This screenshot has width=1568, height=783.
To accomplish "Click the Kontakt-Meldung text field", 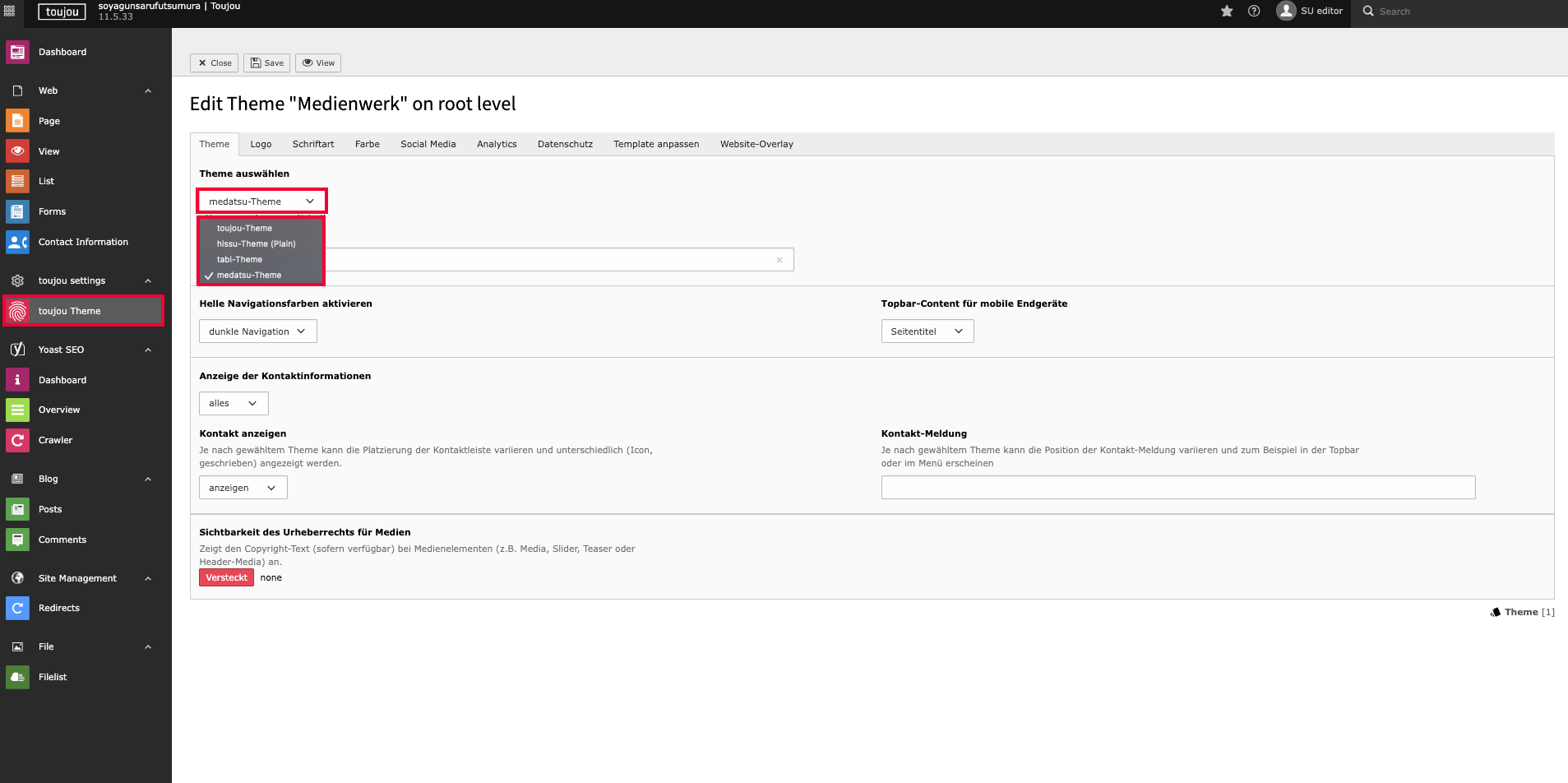I will 1177,488.
